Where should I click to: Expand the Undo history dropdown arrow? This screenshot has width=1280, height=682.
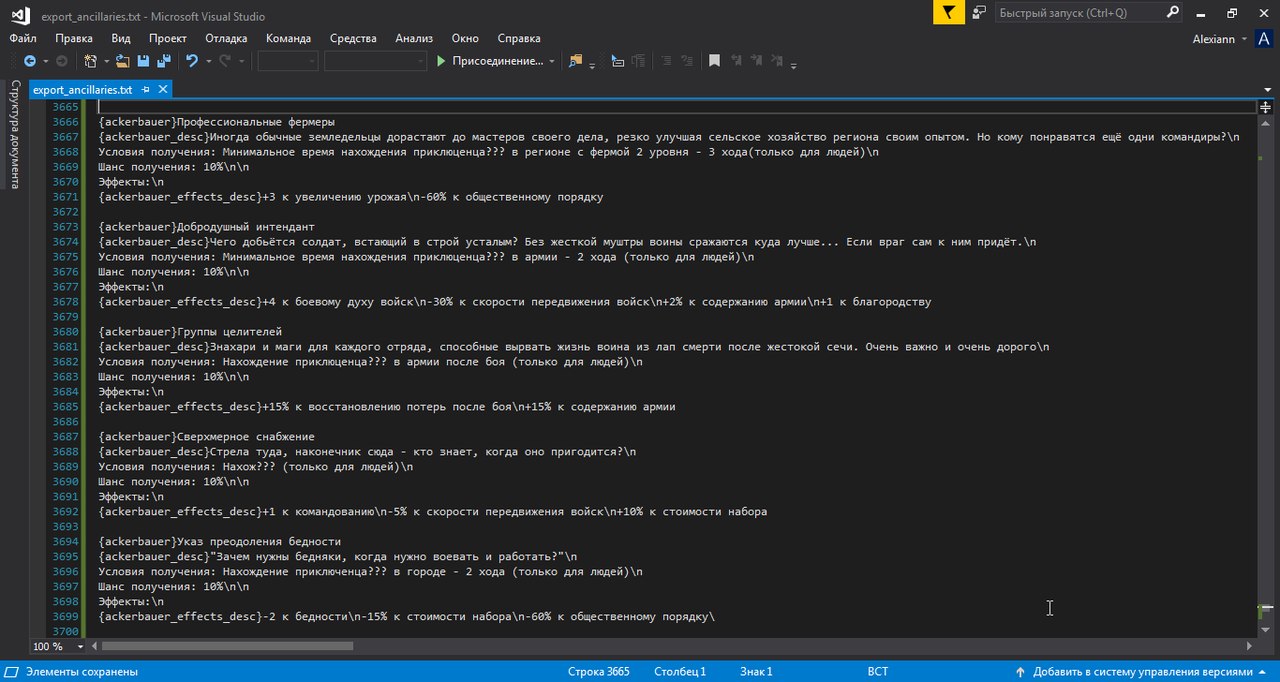(x=208, y=61)
